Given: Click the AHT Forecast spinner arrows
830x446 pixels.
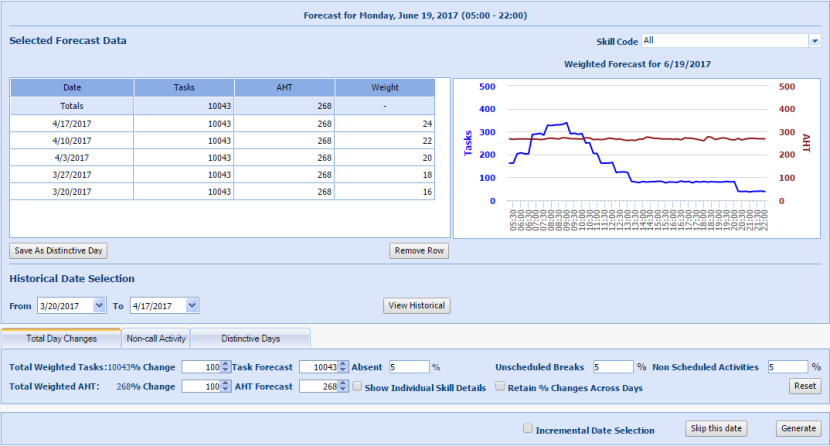Looking at the screenshot, I should 343,386.
